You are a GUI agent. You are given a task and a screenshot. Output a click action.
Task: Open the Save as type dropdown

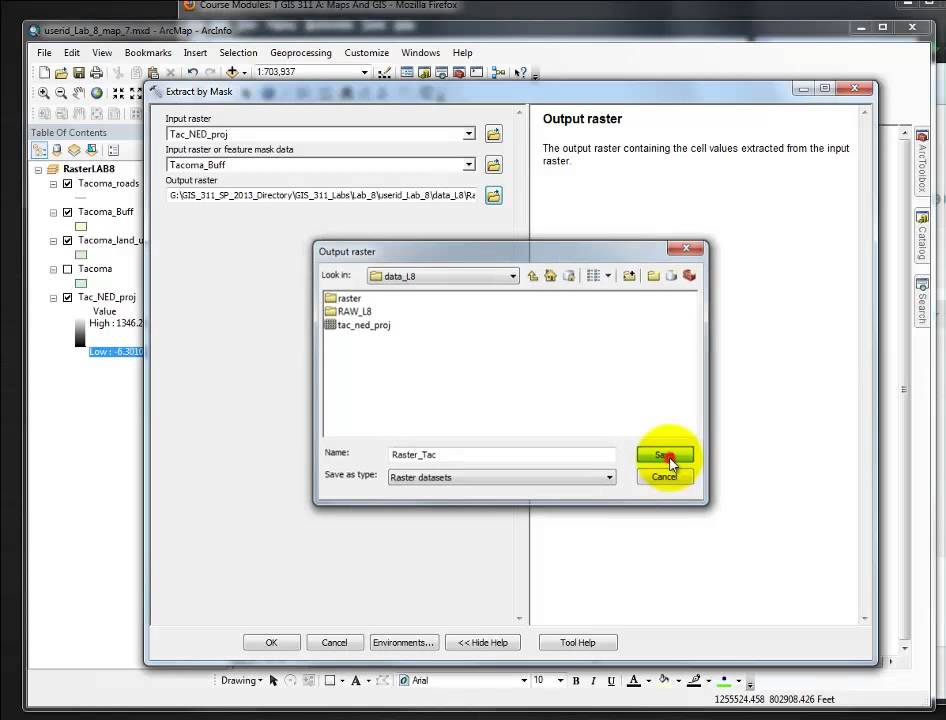click(609, 477)
